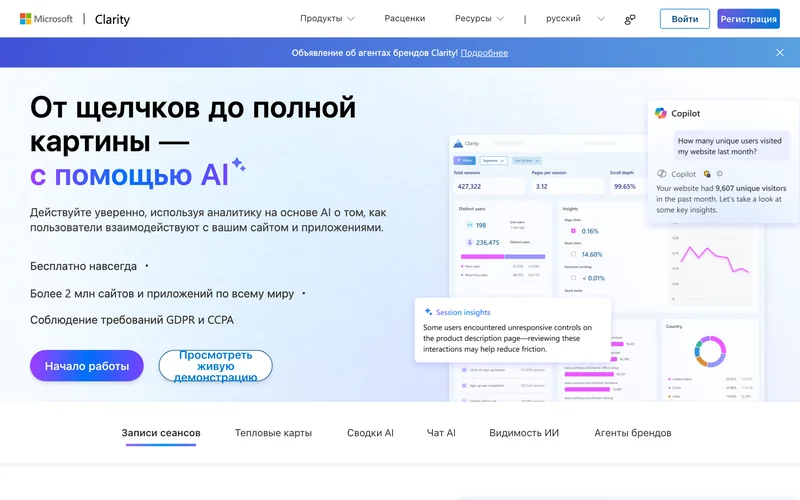Viewport: 800px width, 500px height.
Task: Select the Агенты брендов tab
Action: (x=633, y=433)
